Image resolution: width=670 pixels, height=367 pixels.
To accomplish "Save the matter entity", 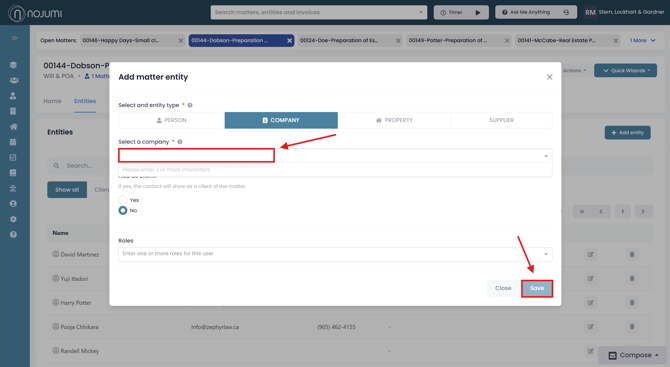I will pos(537,288).
